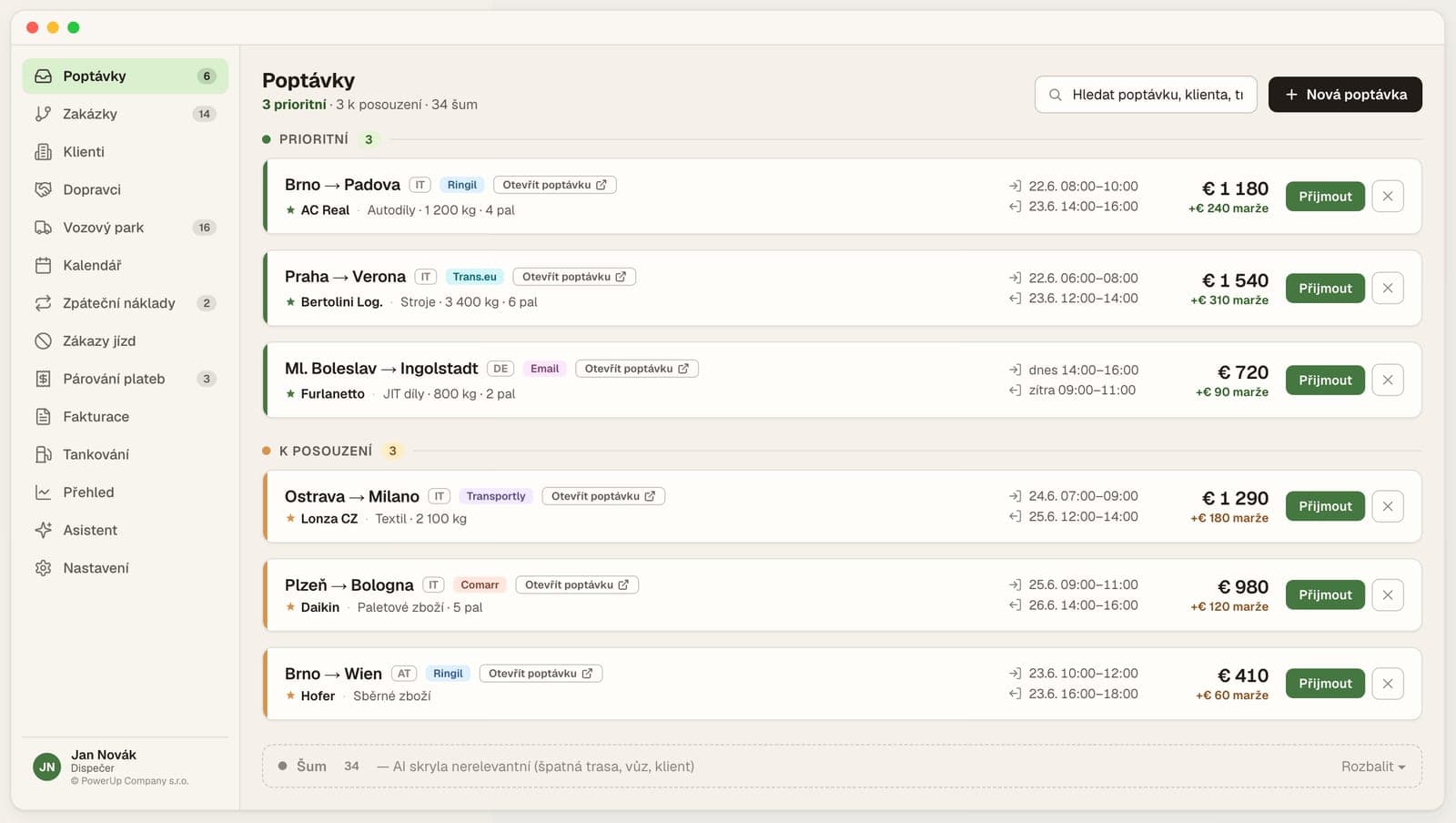Screen dimensions: 1456x823
Task: Open the Nastavení gear icon
Action: pyautogui.click(x=43, y=568)
